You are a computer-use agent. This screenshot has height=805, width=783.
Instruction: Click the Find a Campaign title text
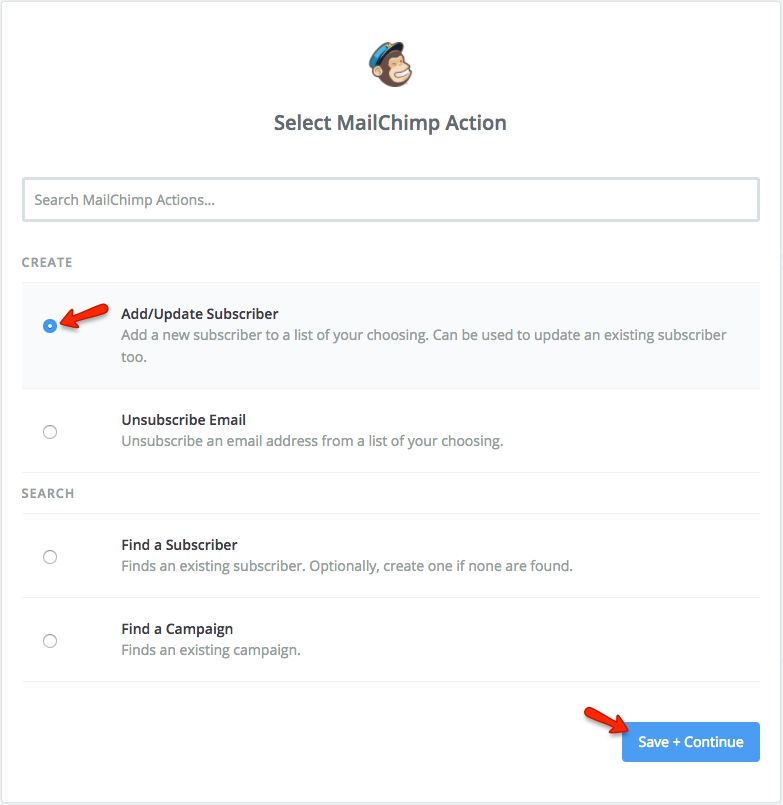177,629
